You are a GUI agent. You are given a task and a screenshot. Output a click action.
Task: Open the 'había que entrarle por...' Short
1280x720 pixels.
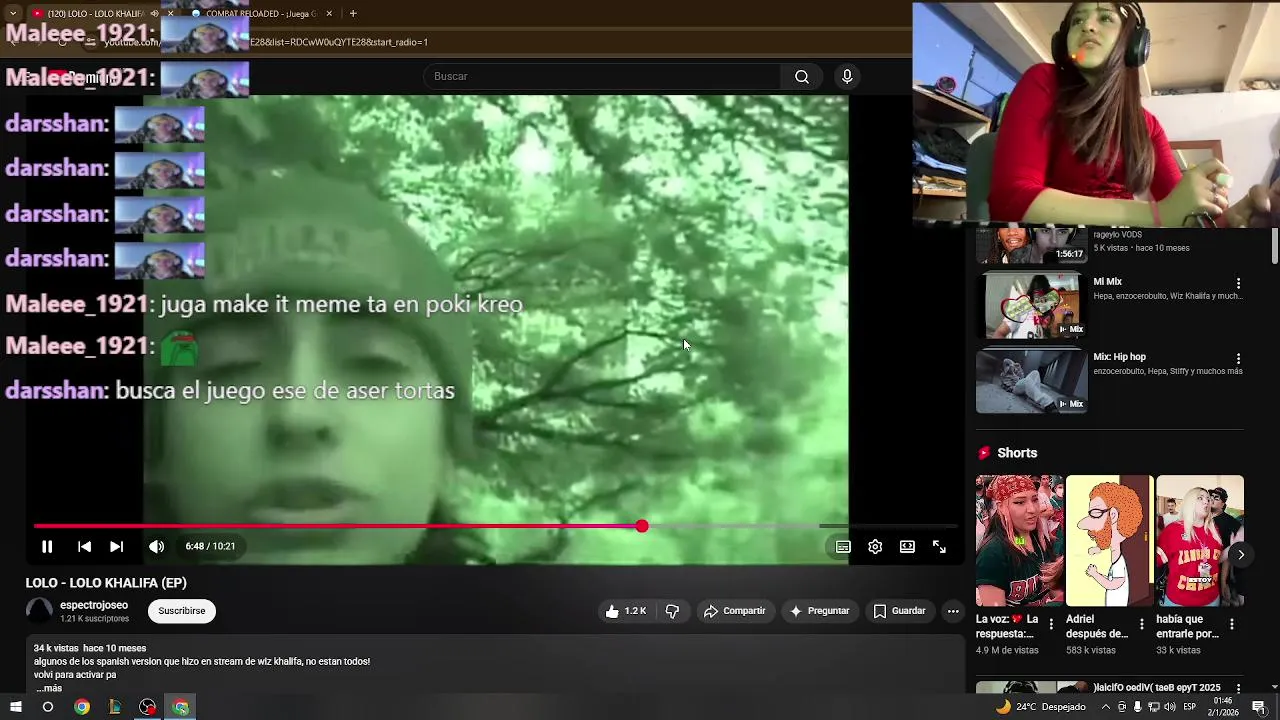coord(1200,541)
